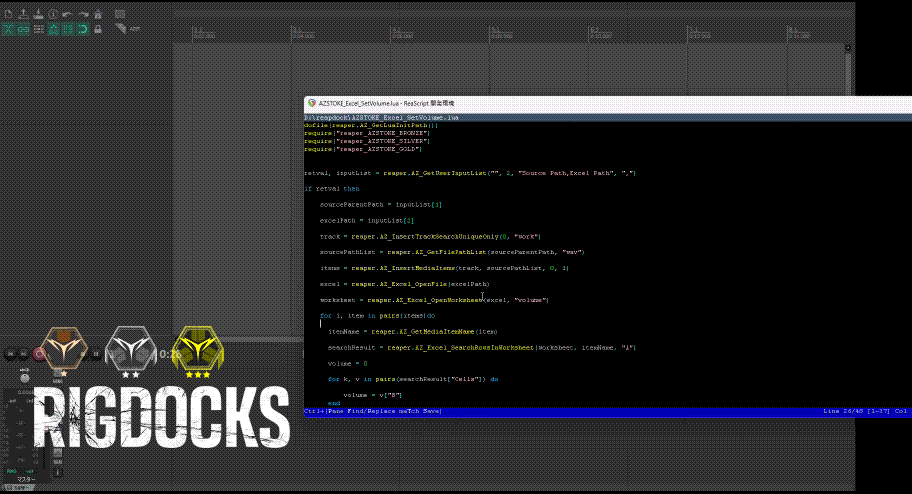Click the AZ_InsertTrackSearchUniqueOnly line
Screen dimensions: 912x494
(430, 237)
